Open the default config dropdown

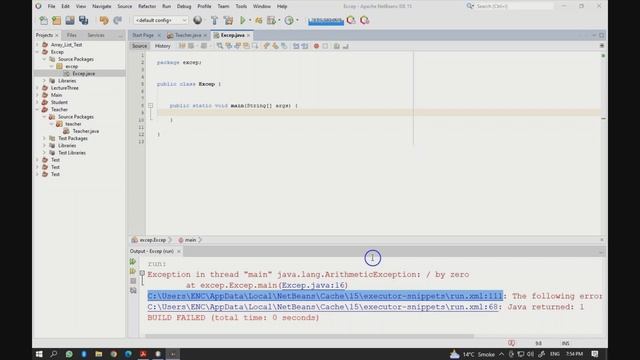click(x=160, y=20)
